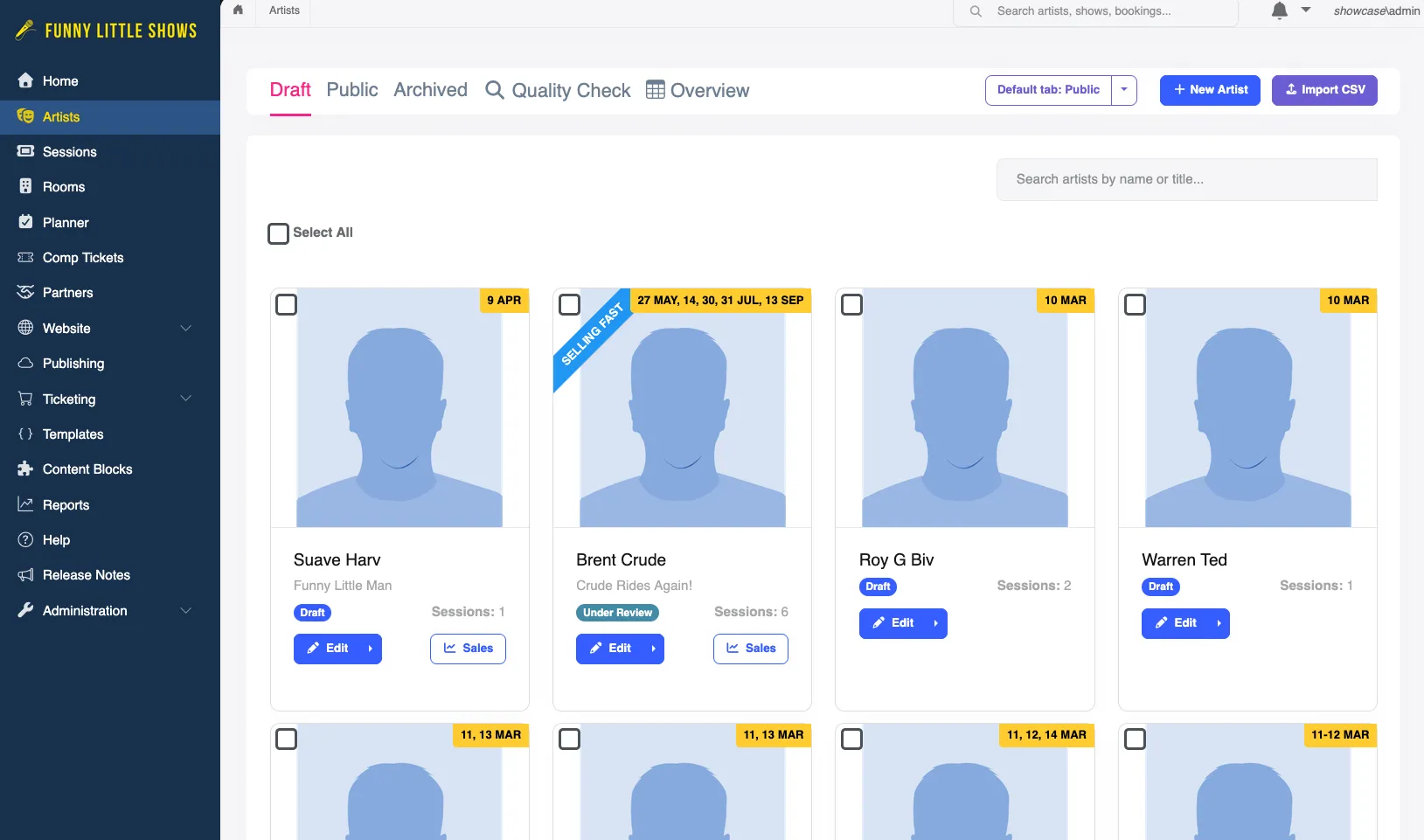Expand the Ticketing sidebar submenu
The image size is (1424, 840).
click(185, 399)
